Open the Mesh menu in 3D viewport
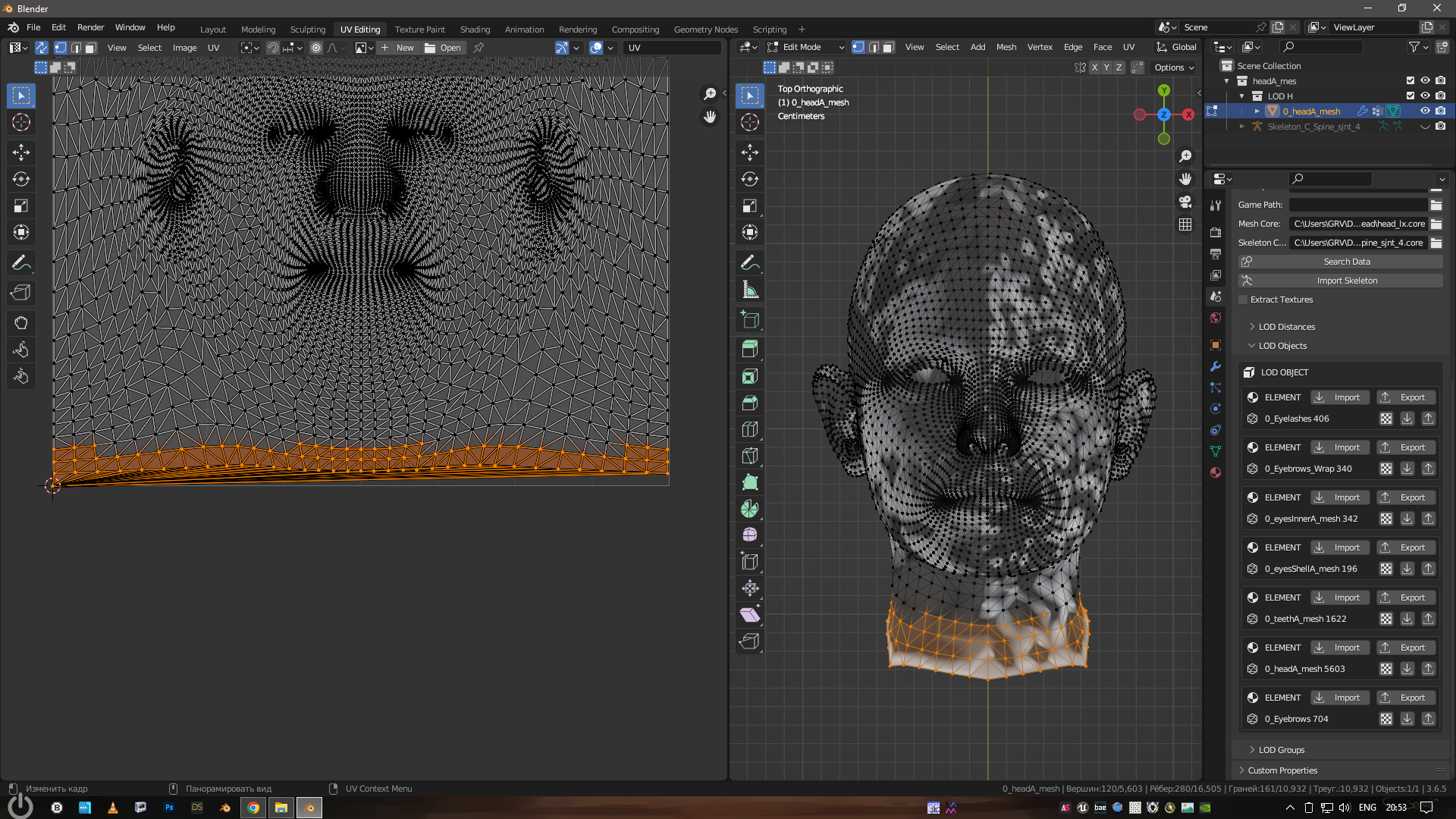The width and height of the screenshot is (1456, 819). pyautogui.click(x=1006, y=47)
